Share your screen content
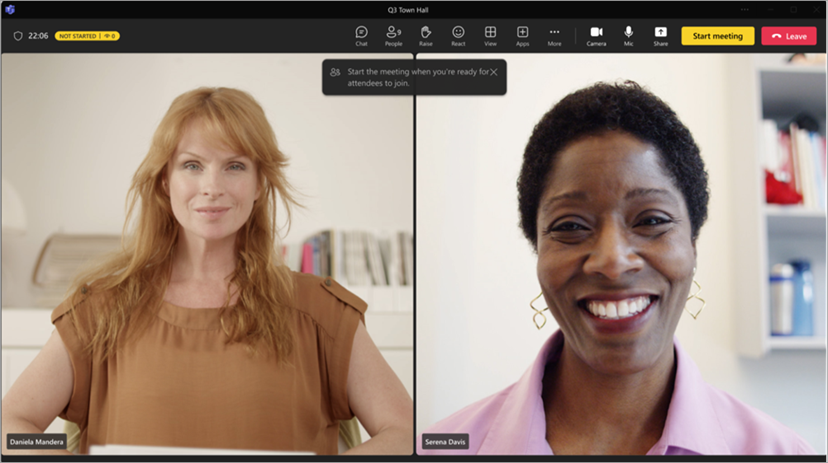Viewport: 828px width, 463px height. coord(661,35)
